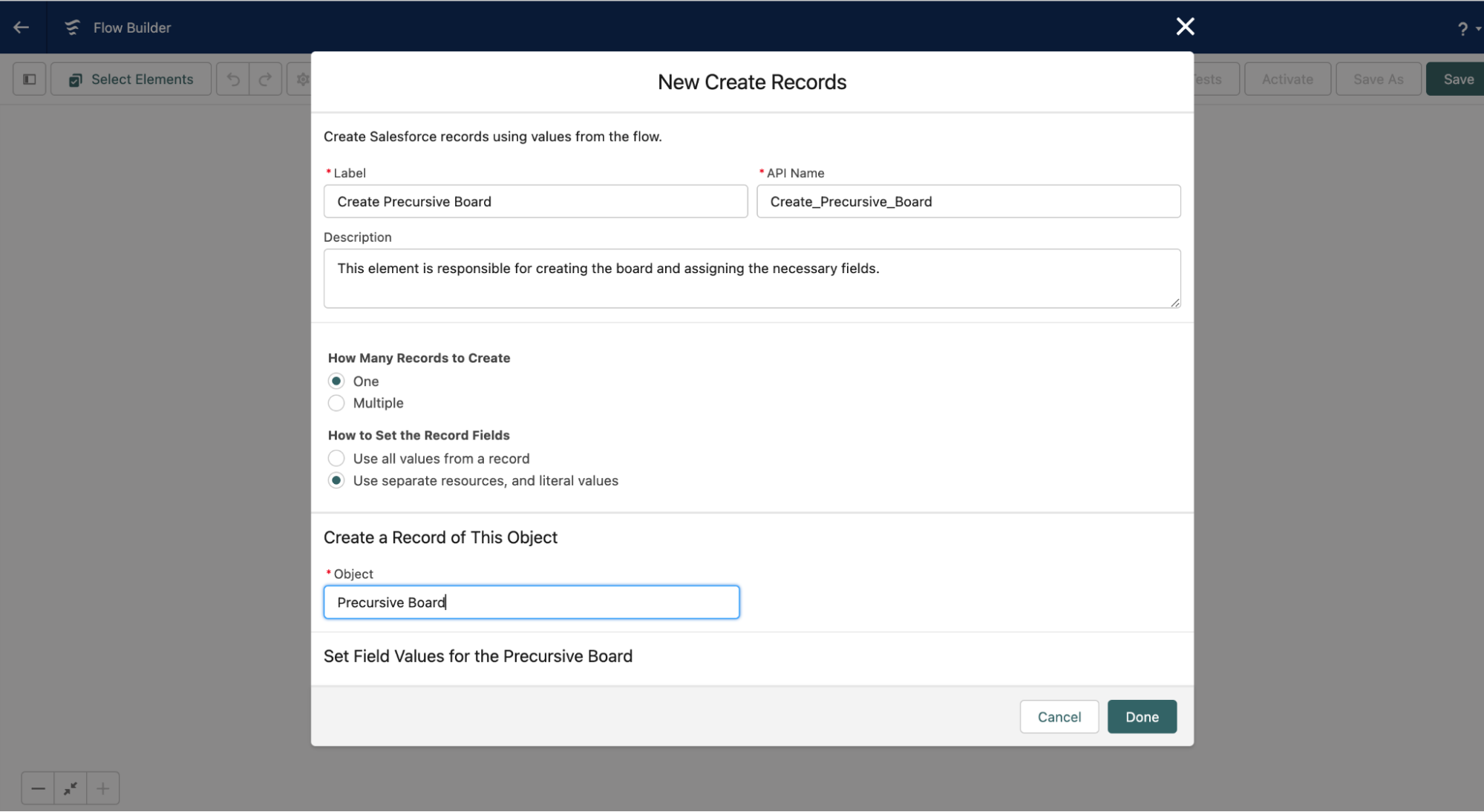
Task: Select the Multiple records radio button
Action: point(336,403)
